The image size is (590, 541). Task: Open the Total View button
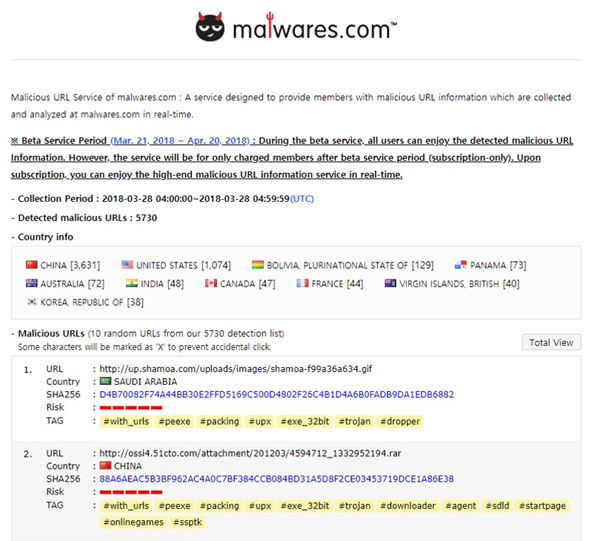click(x=551, y=342)
